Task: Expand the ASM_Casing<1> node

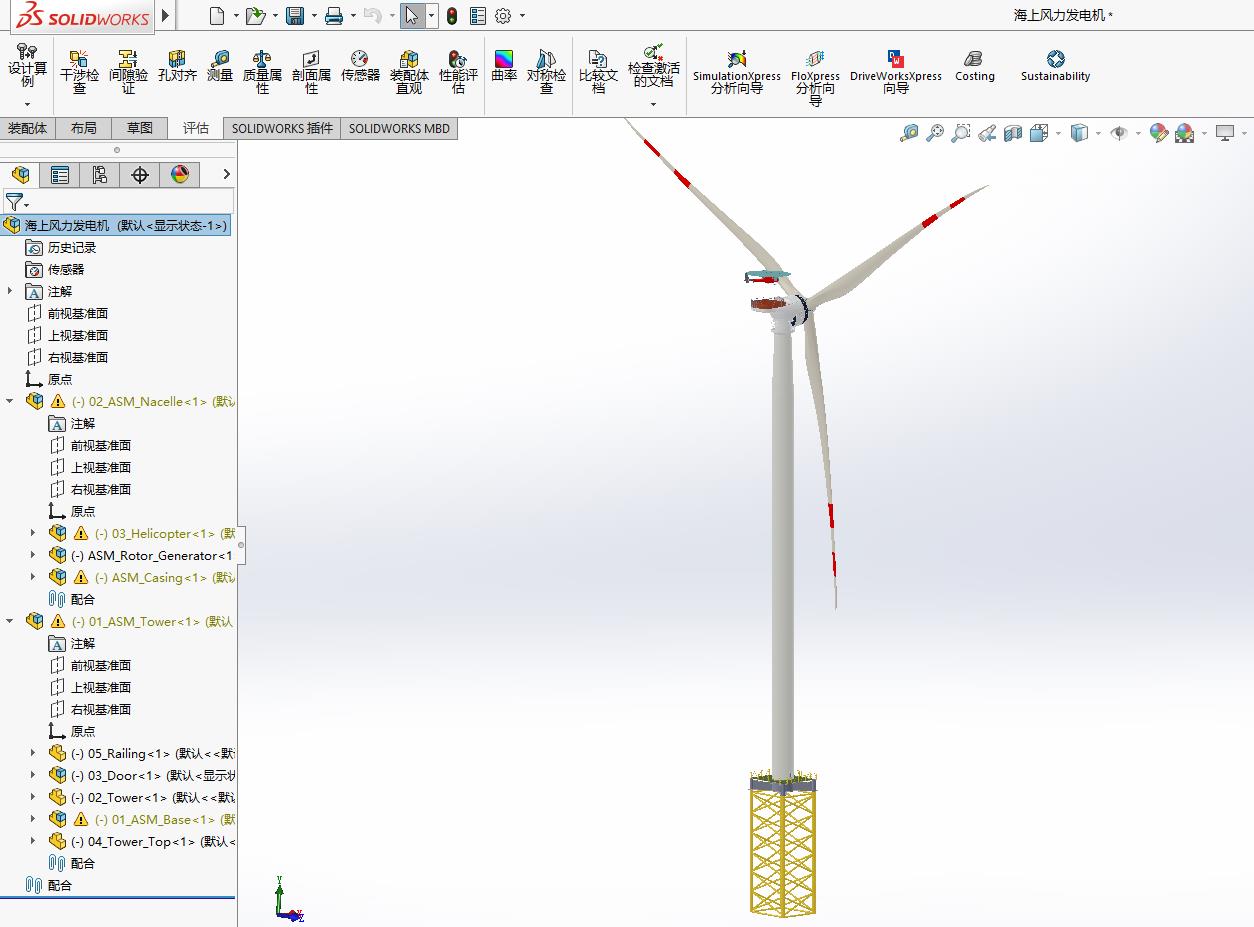Action: tap(33, 577)
